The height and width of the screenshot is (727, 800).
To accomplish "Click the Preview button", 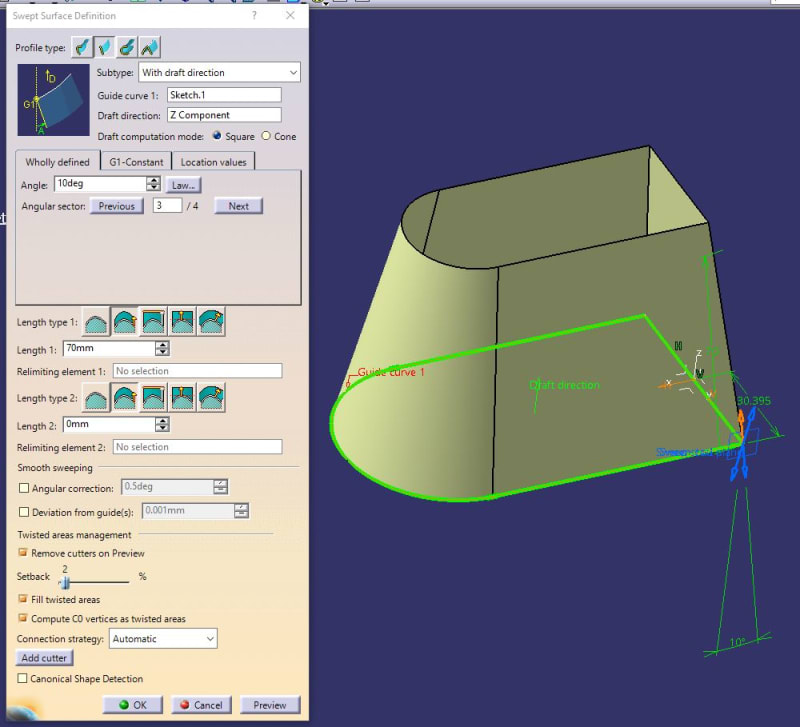I will [270, 705].
